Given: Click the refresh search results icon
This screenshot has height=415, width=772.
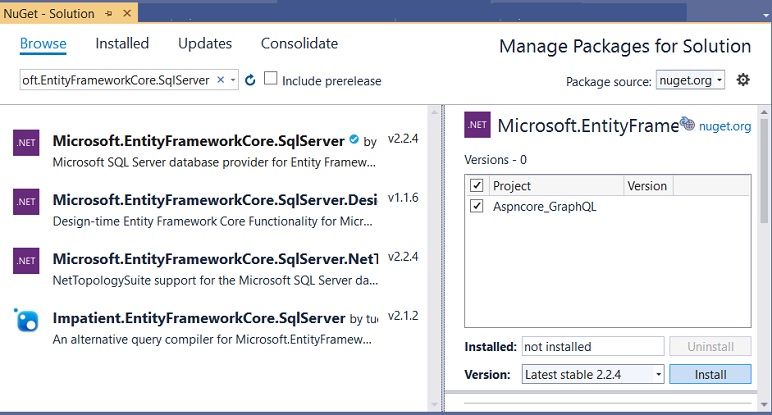Looking at the screenshot, I should 250,80.
